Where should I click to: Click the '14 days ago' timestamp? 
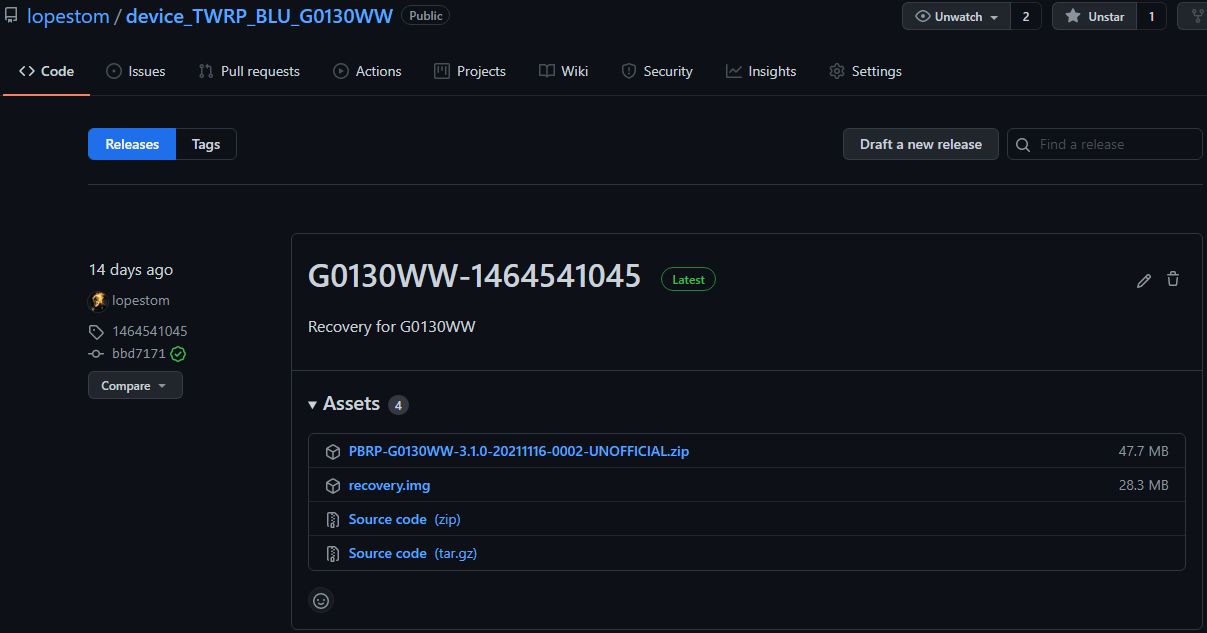coord(130,269)
